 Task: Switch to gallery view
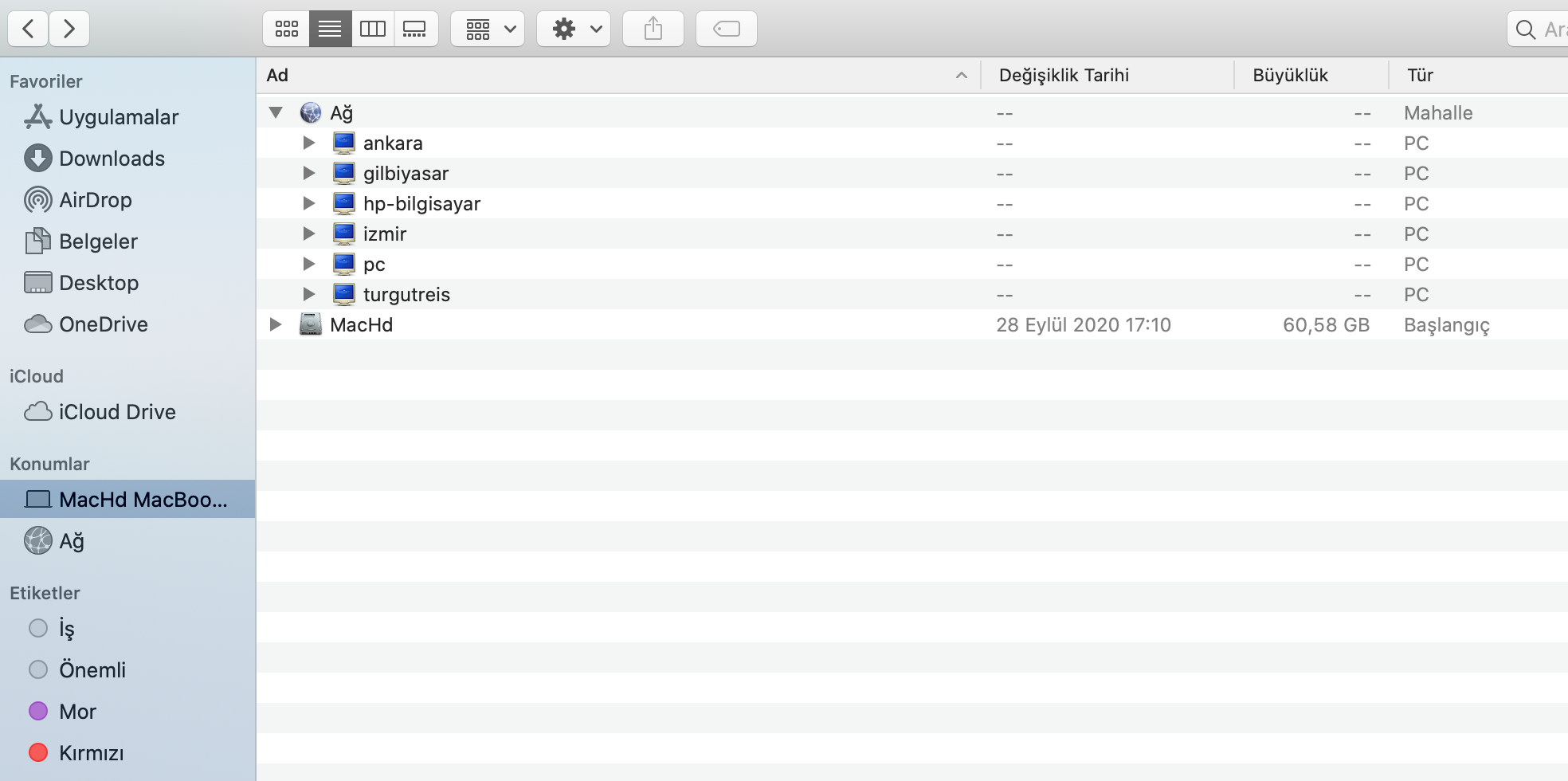click(x=415, y=29)
